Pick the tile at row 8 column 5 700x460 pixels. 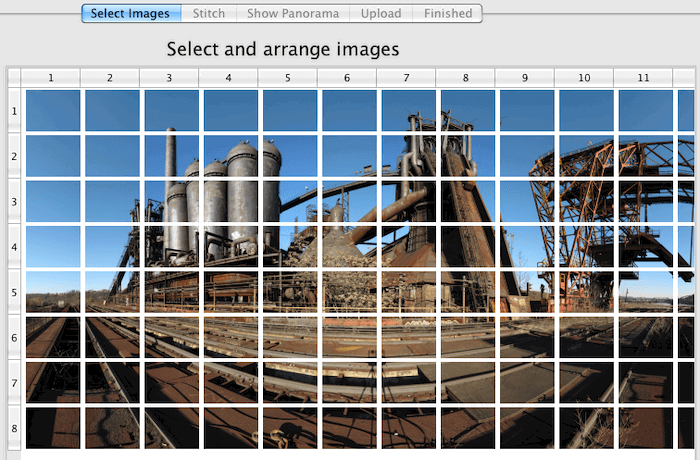(x=290, y=428)
